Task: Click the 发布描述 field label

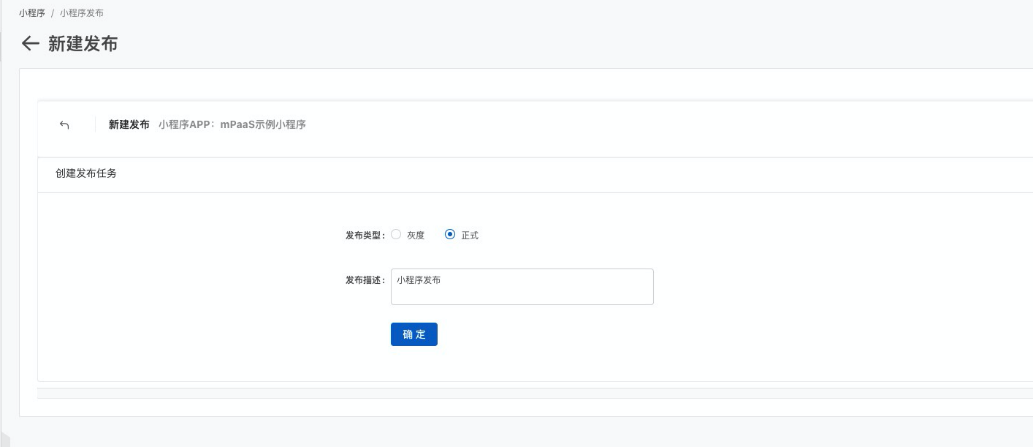Action: (365, 280)
